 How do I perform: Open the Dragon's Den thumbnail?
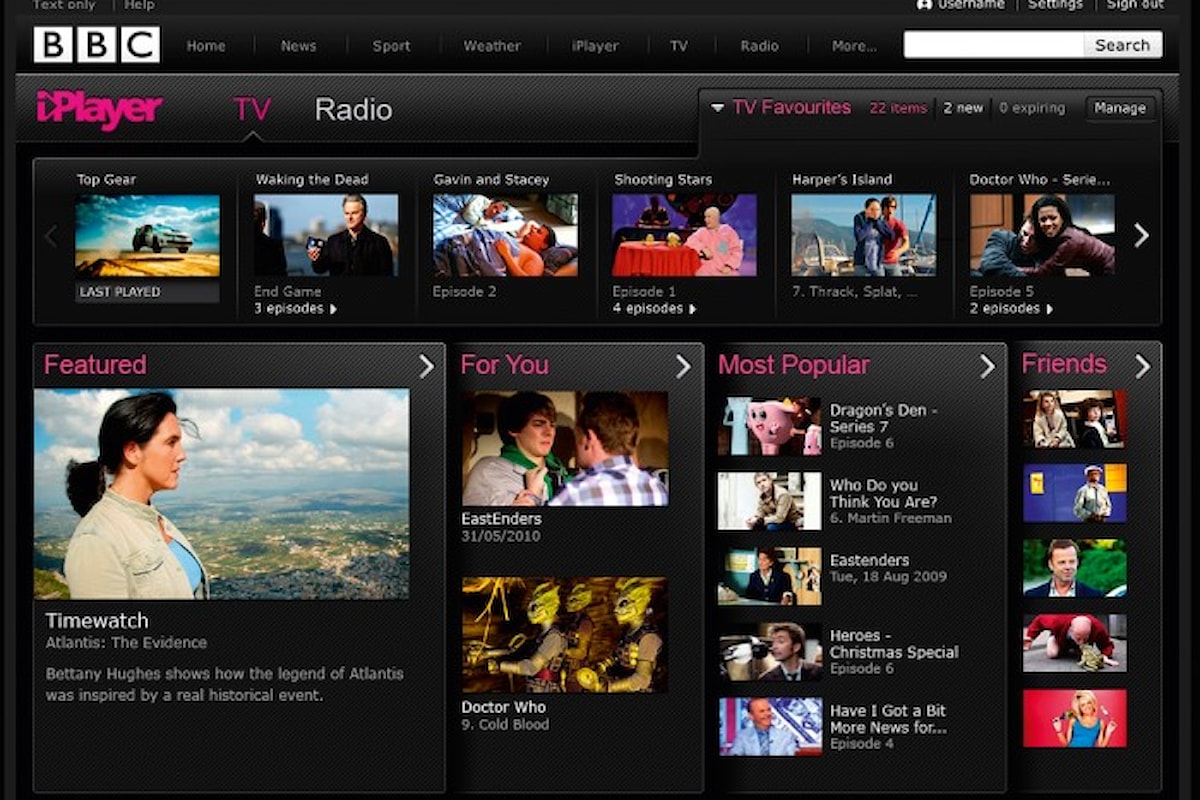769,426
